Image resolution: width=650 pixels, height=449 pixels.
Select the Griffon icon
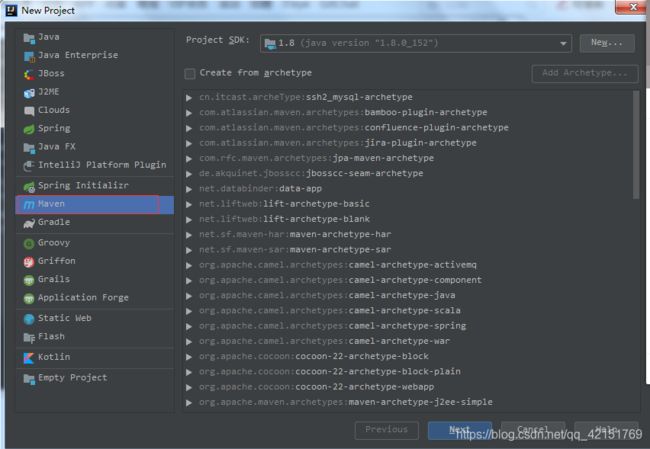click(29, 262)
